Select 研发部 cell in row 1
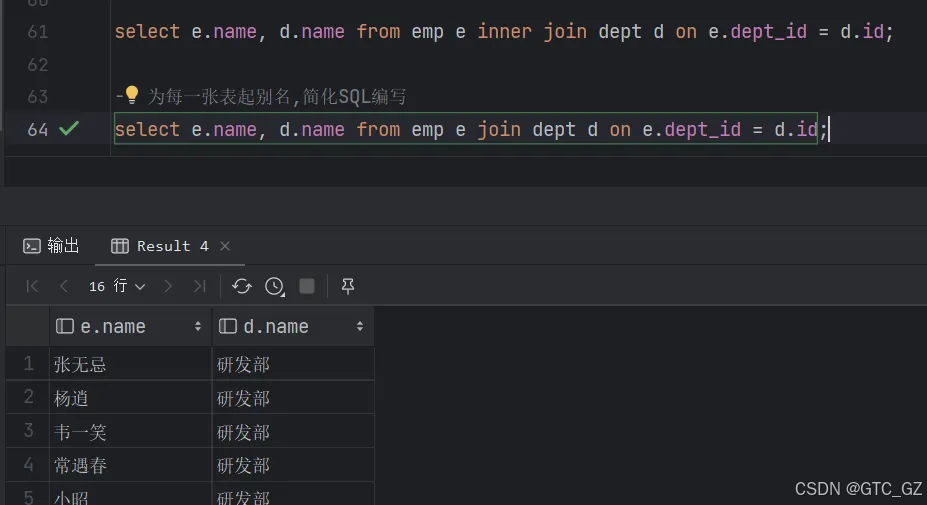Image resolution: width=927 pixels, height=505 pixels. coord(293,364)
